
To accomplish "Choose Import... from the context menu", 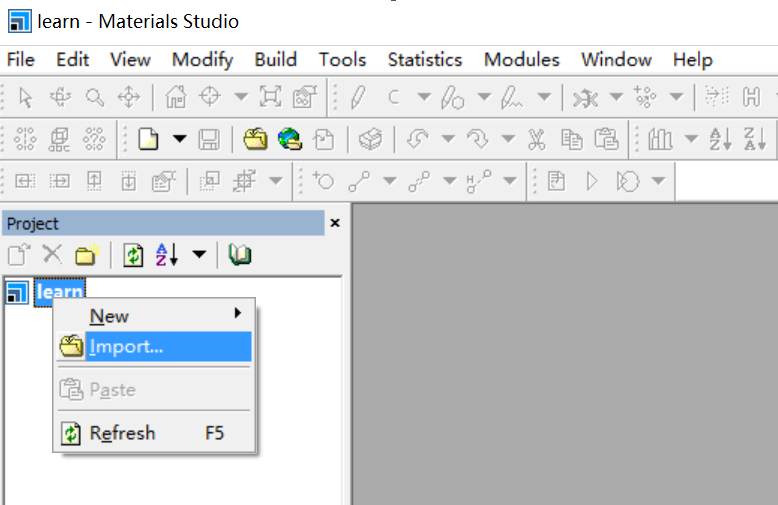I will 154,346.
